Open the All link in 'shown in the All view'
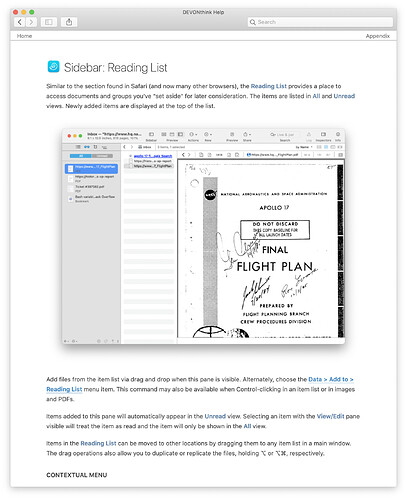The height and width of the screenshot is (499, 407). (247, 426)
